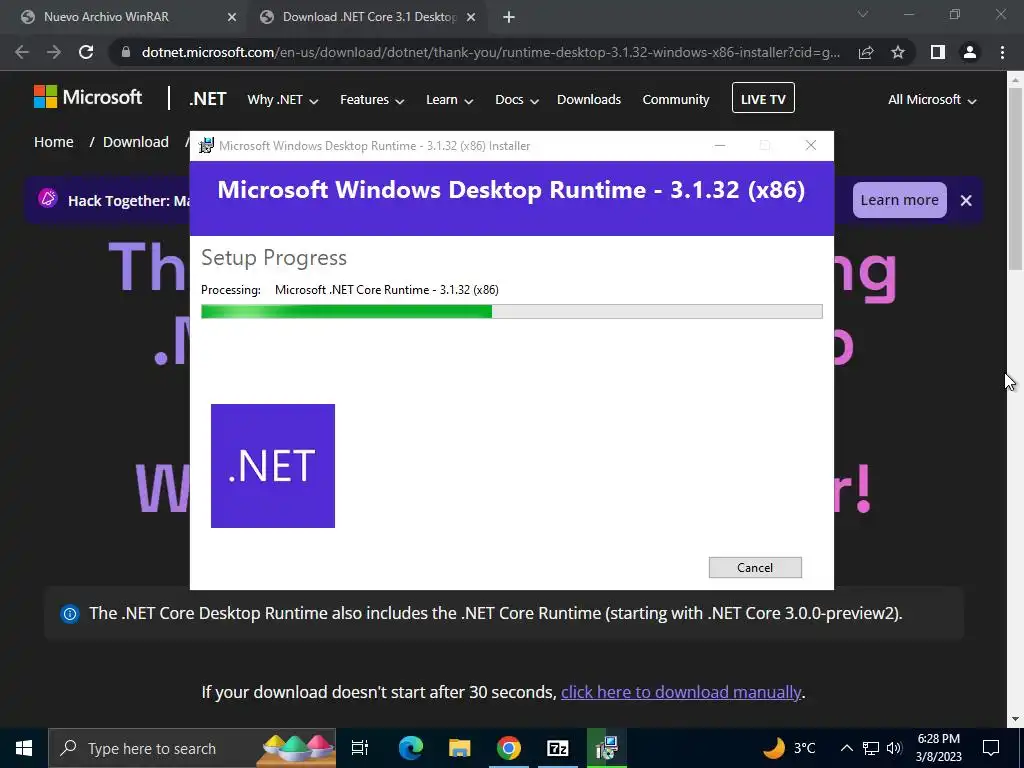Click the Microsoft logo

(x=88, y=97)
